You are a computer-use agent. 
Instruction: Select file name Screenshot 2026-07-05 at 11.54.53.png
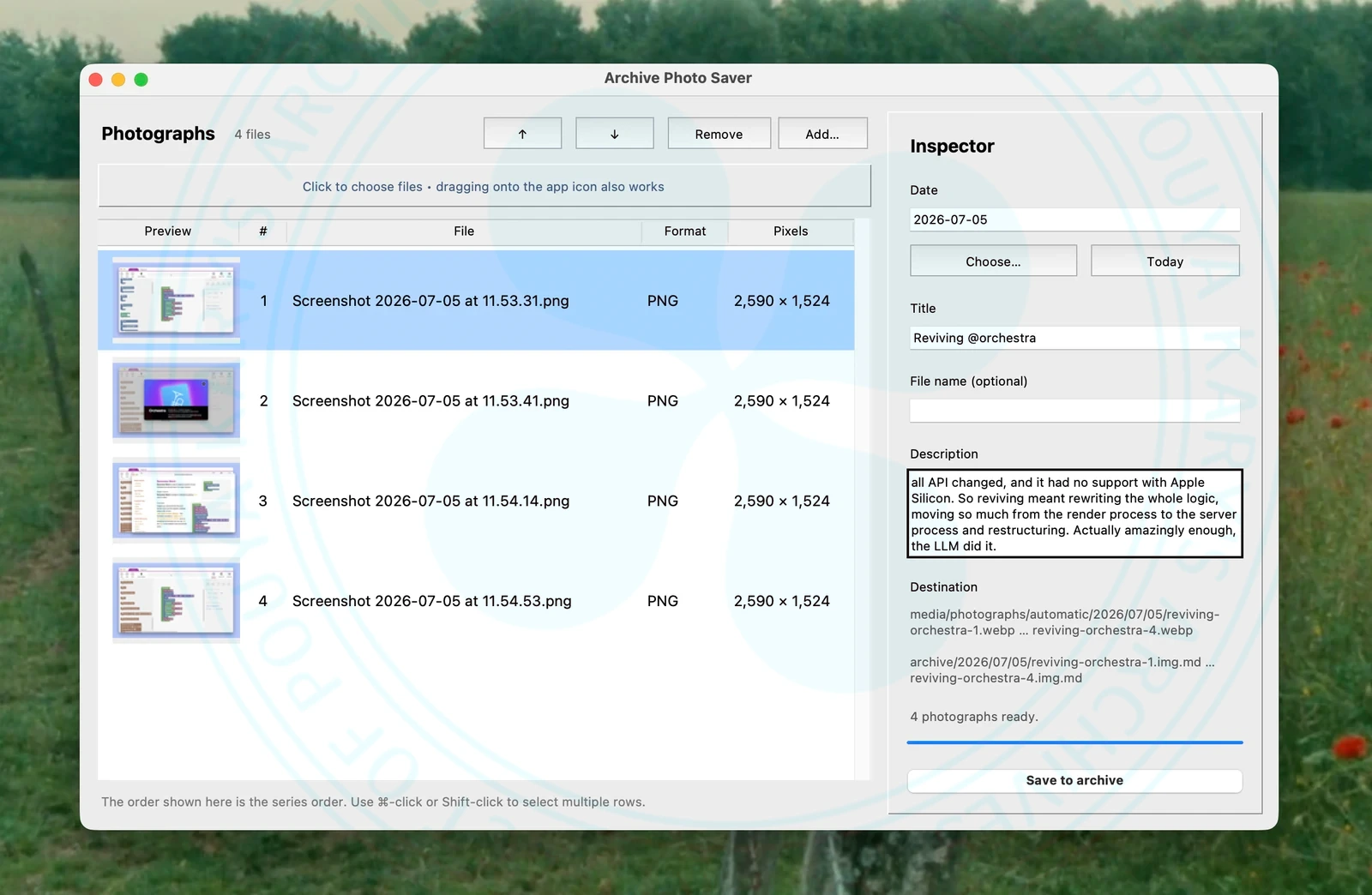(x=432, y=602)
